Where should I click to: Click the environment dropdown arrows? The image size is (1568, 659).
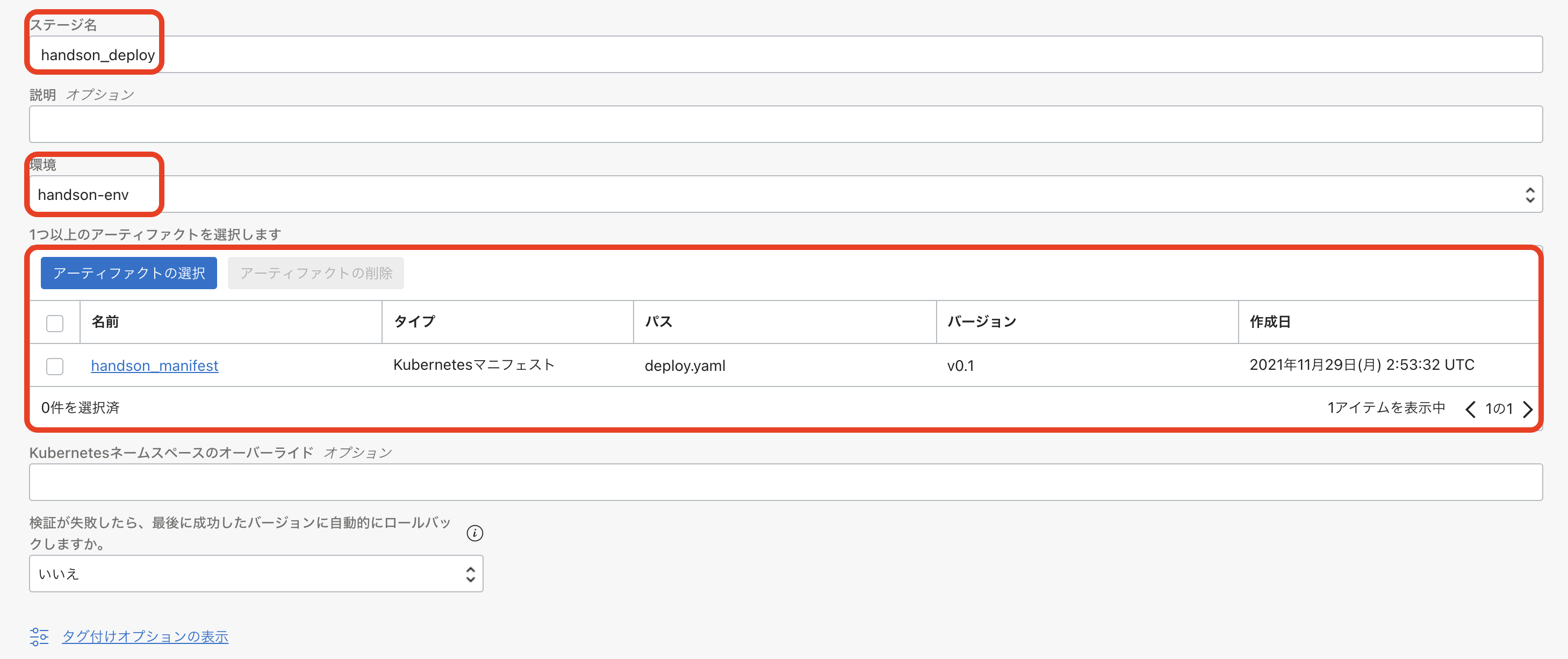pos(1530,195)
